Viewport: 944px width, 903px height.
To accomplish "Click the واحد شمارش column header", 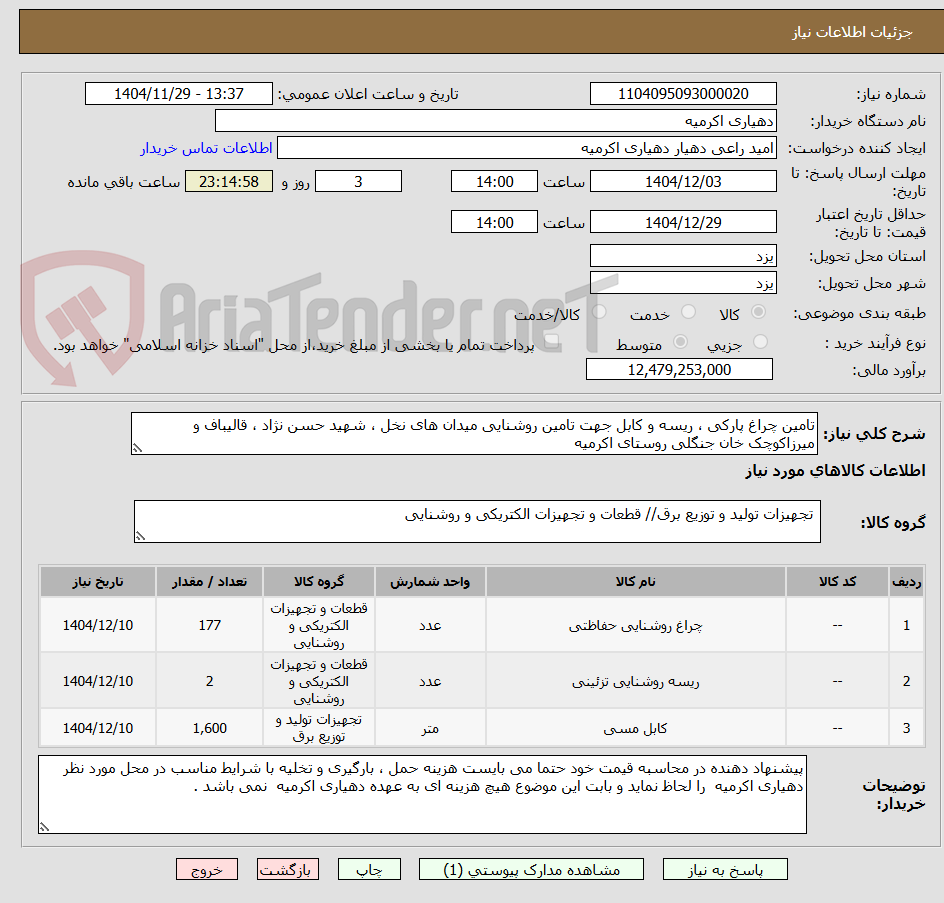I will click(430, 582).
